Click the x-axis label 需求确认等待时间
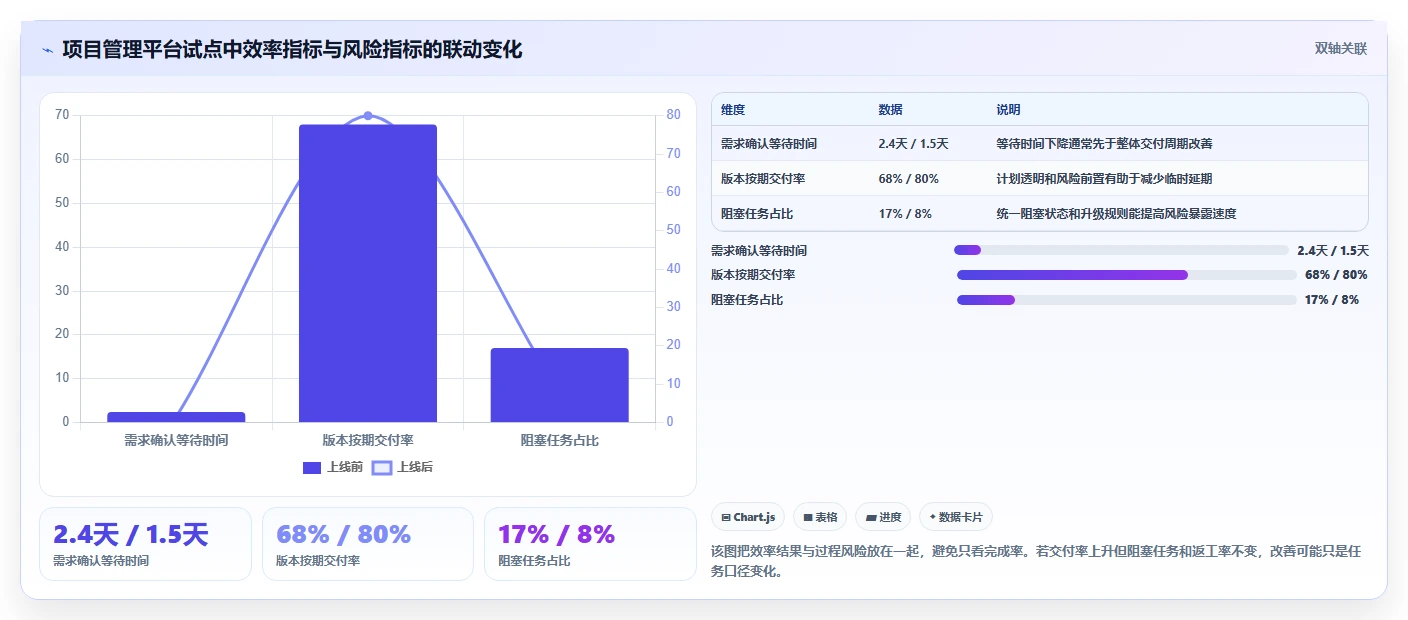 176,440
